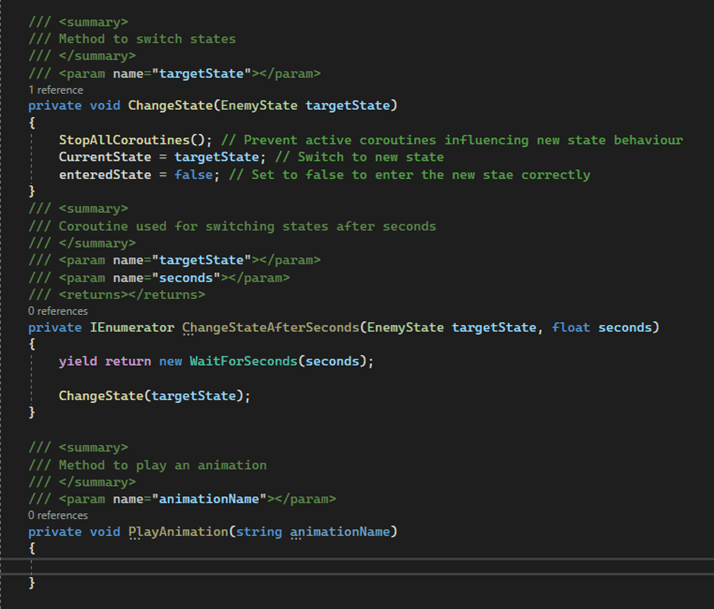The height and width of the screenshot is (609, 714).
Task: Click PlayAnimation method name in declaration
Action: coord(178,531)
